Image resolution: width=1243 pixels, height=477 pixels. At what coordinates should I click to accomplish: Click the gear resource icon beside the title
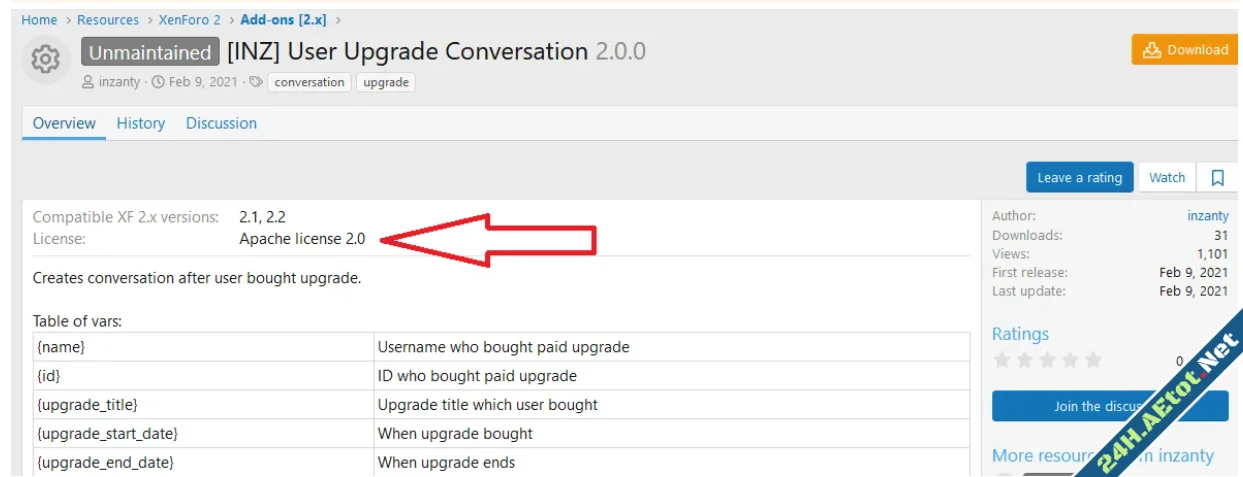tap(45, 59)
